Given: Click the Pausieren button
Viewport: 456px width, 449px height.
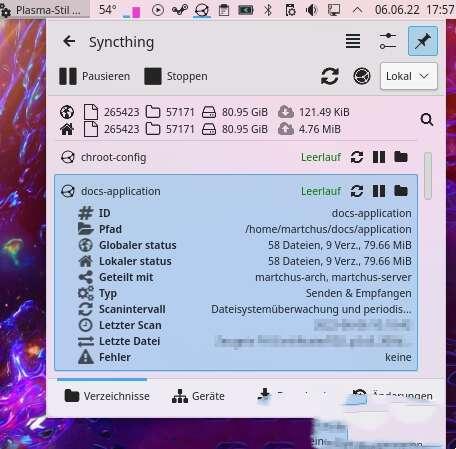Looking at the screenshot, I should coord(94,76).
